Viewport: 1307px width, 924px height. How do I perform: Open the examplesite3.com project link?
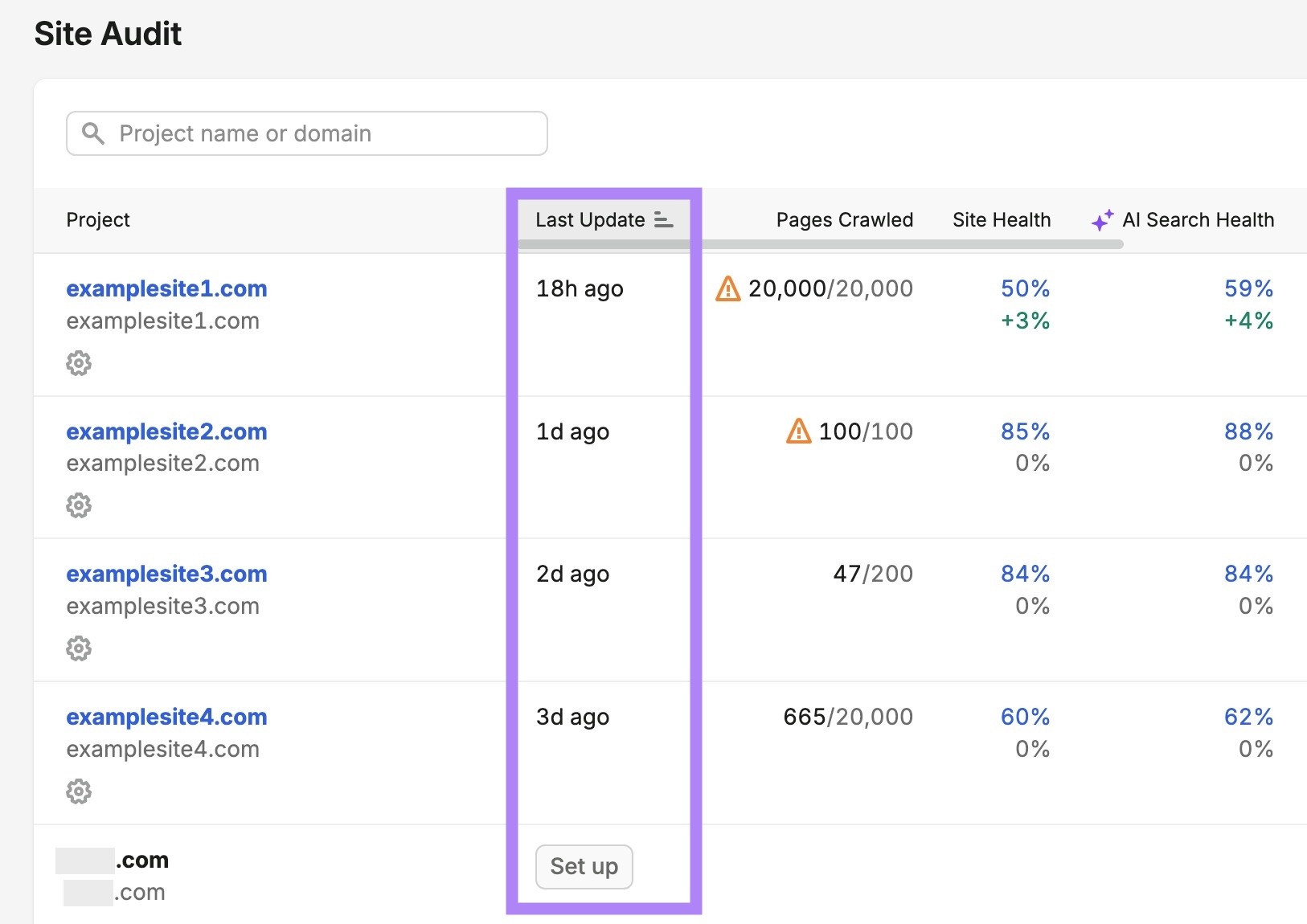(x=166, y=574)
